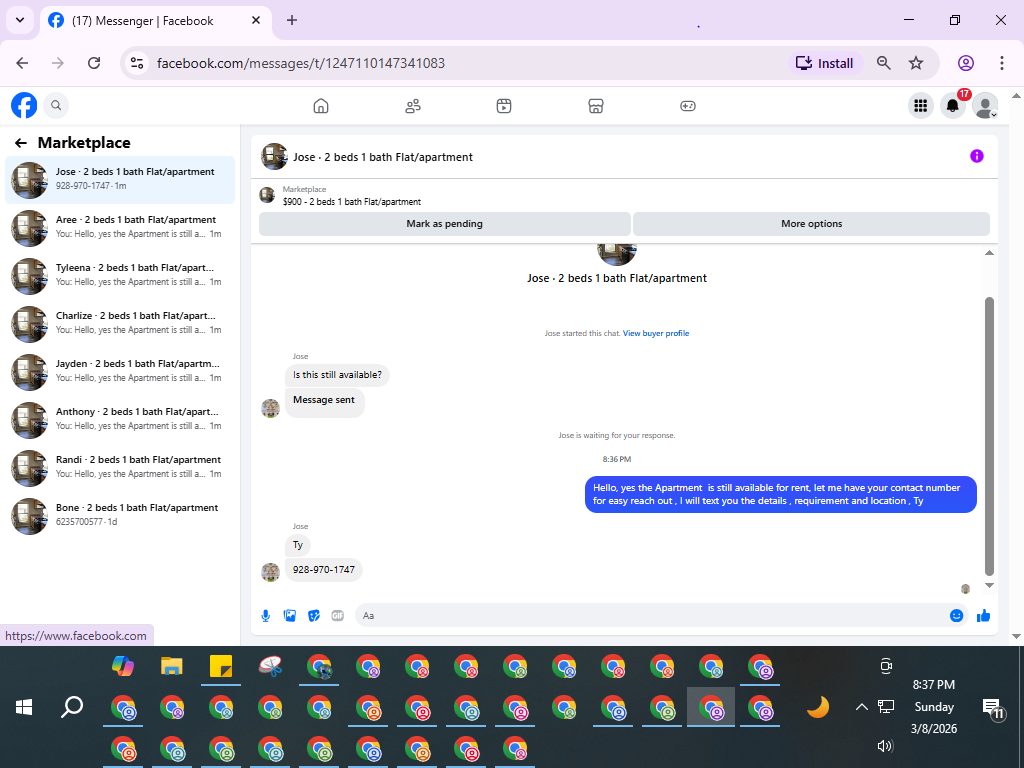Viewport: 1024px width, 768px height.
Task: Open Jose conversation in the list
Action: (x=120, y=180)
